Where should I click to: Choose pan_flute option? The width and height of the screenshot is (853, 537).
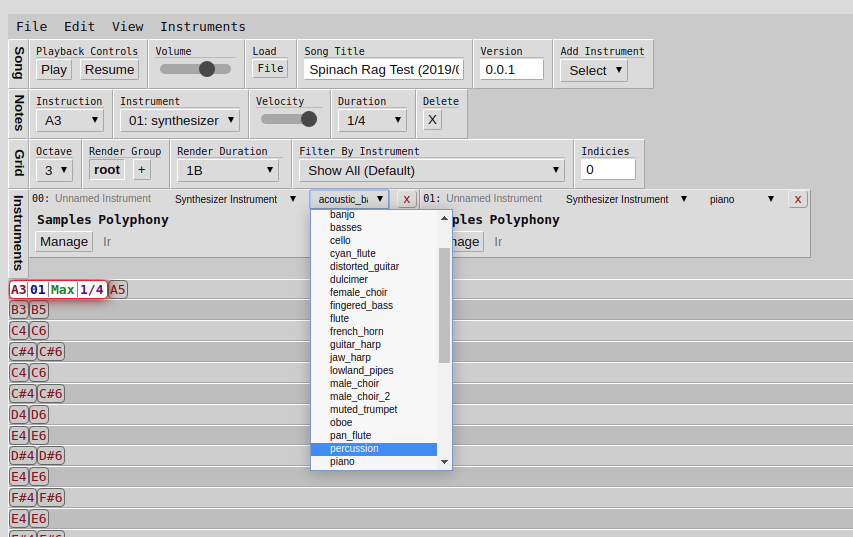pos(374,436)
